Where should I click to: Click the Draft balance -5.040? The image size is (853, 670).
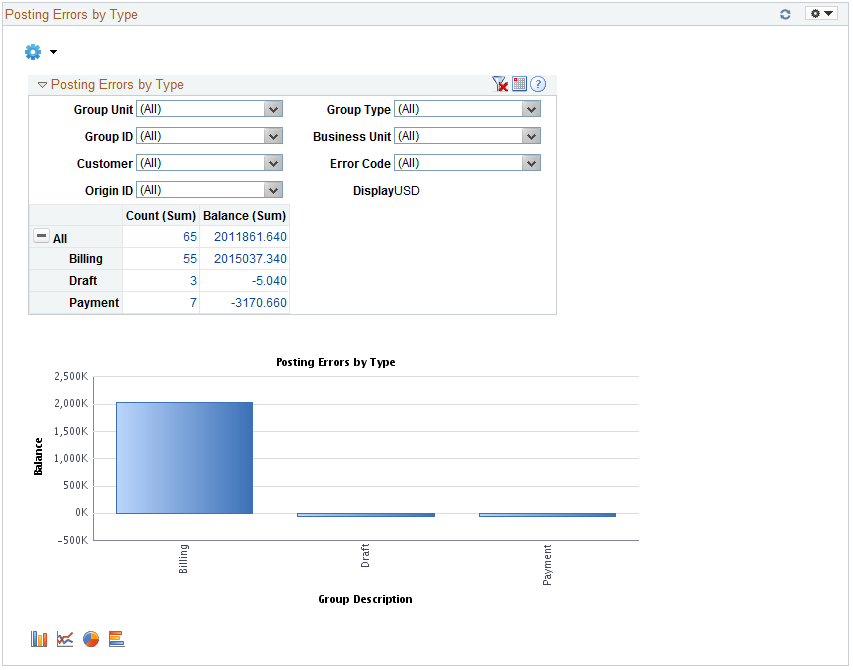coord(269,281)
